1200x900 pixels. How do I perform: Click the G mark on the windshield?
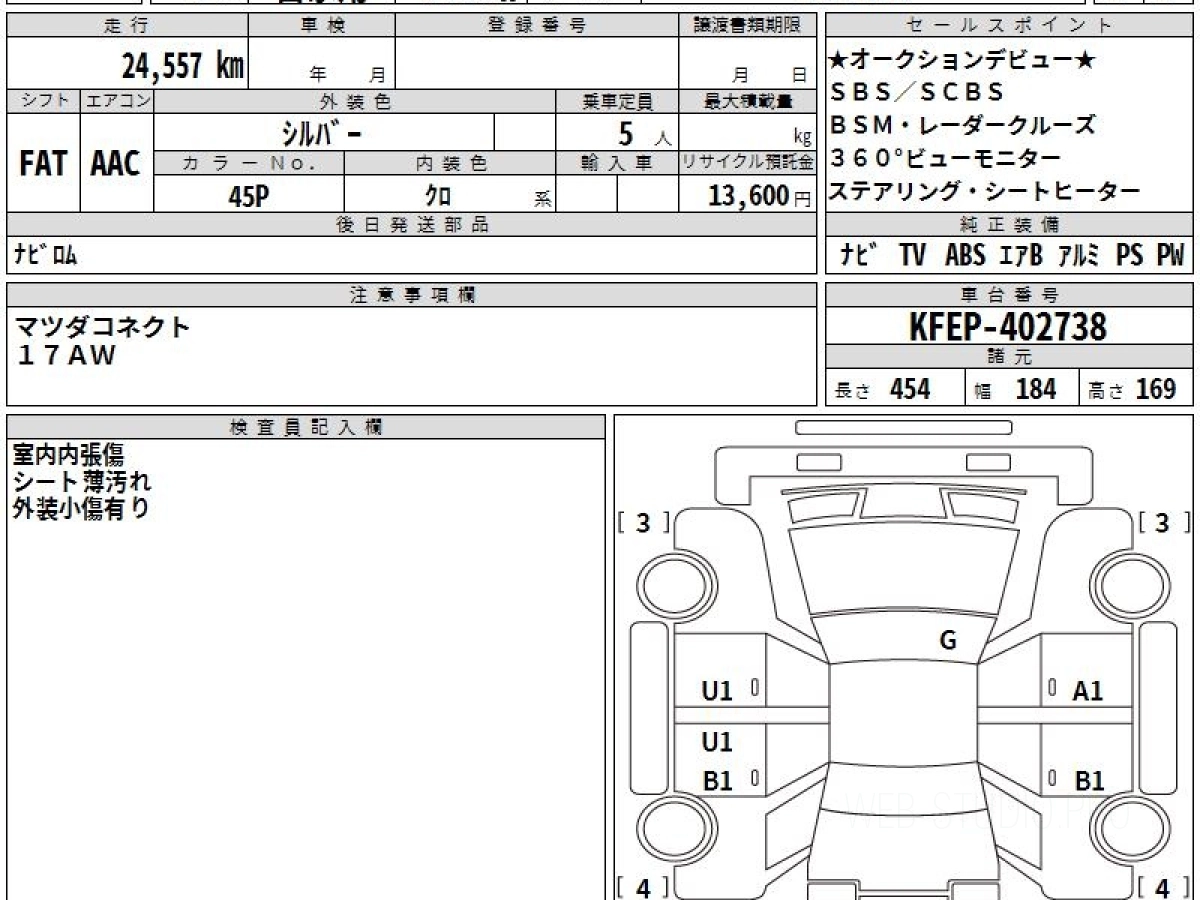(948, 641)
